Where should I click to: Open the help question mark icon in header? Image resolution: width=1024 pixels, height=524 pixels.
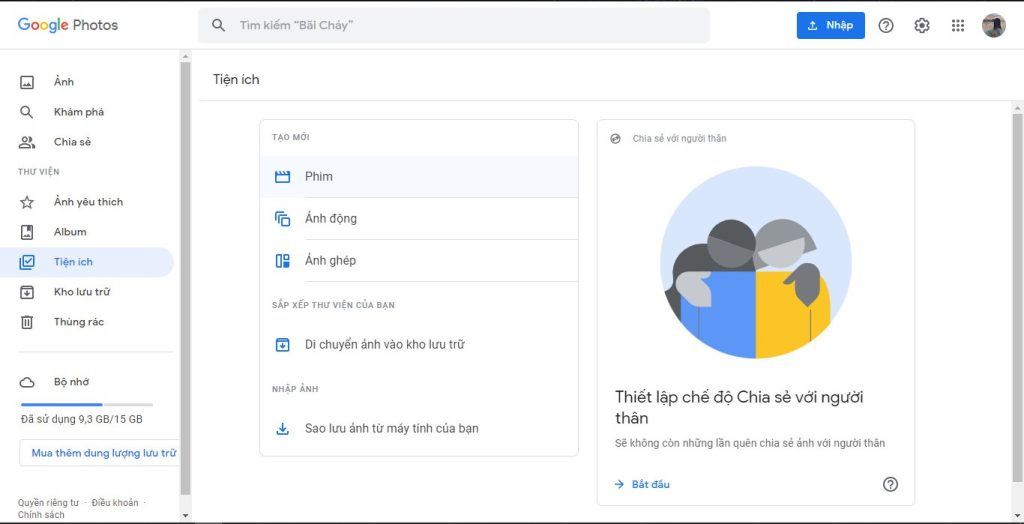[886, 26]
